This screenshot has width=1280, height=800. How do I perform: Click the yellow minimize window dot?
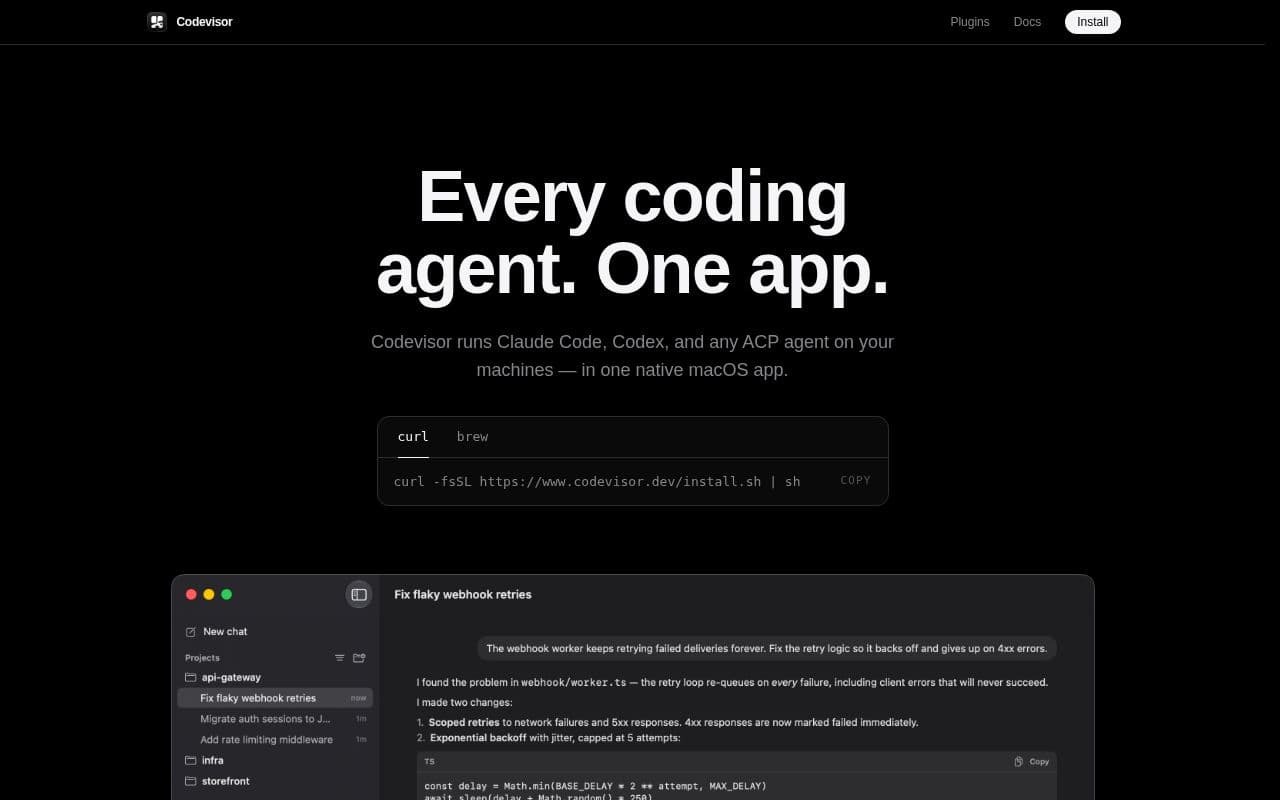pos(209,594)
